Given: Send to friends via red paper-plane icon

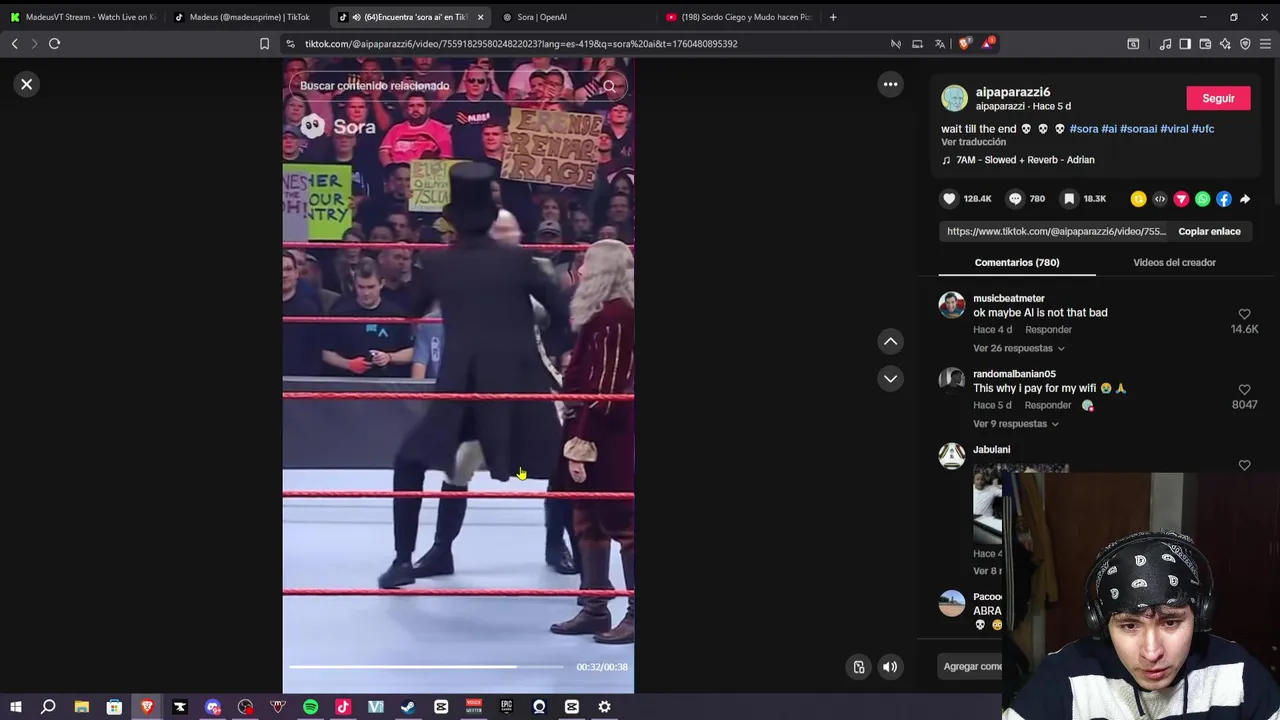Looking at the screenshot, I should coord(1181,199).
